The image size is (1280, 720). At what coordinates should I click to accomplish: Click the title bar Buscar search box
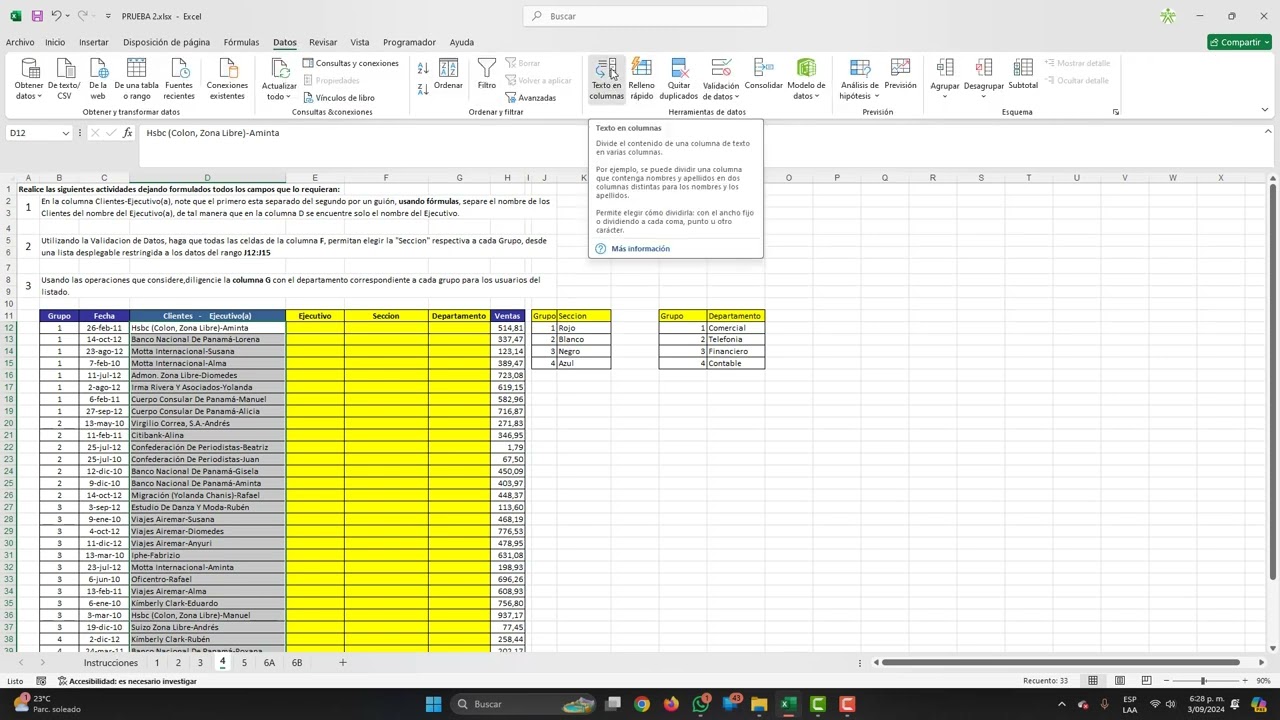point(645,16)
